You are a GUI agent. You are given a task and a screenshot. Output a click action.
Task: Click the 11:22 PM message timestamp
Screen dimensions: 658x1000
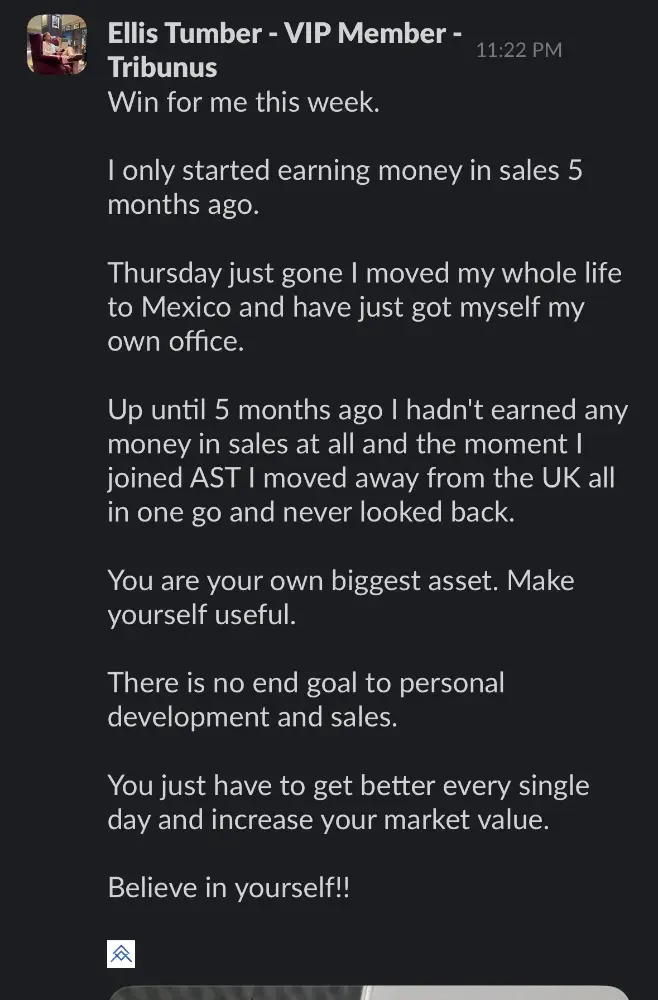coord(518,50)
